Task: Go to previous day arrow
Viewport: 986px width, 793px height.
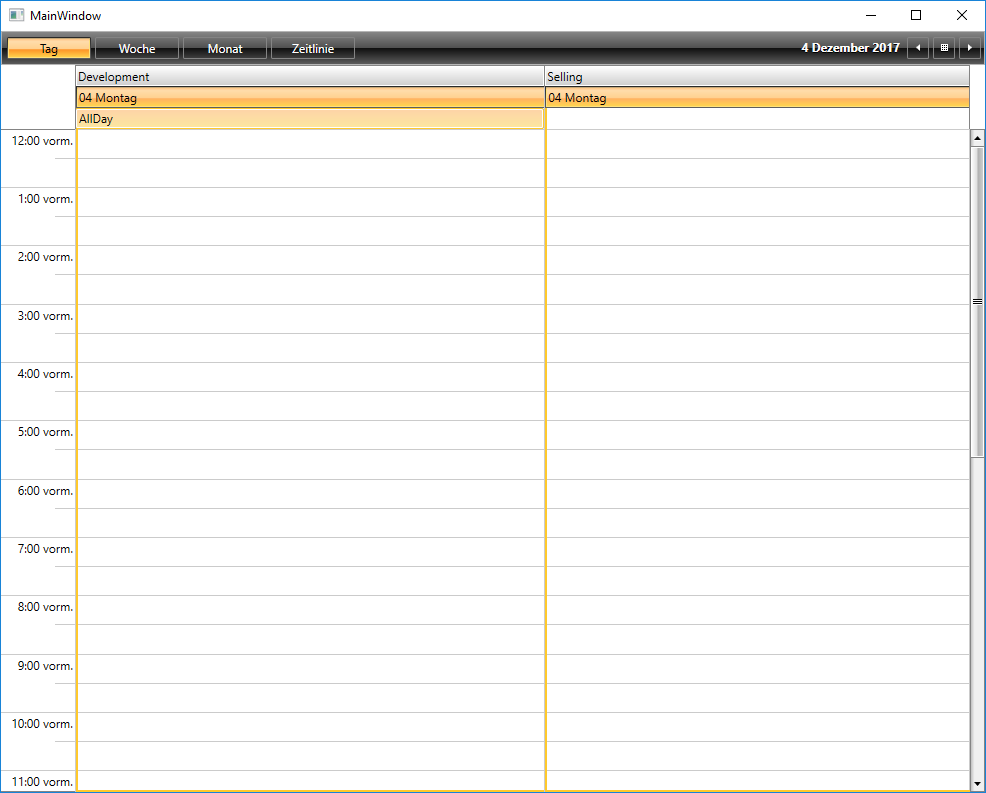Action: (917, 48)
